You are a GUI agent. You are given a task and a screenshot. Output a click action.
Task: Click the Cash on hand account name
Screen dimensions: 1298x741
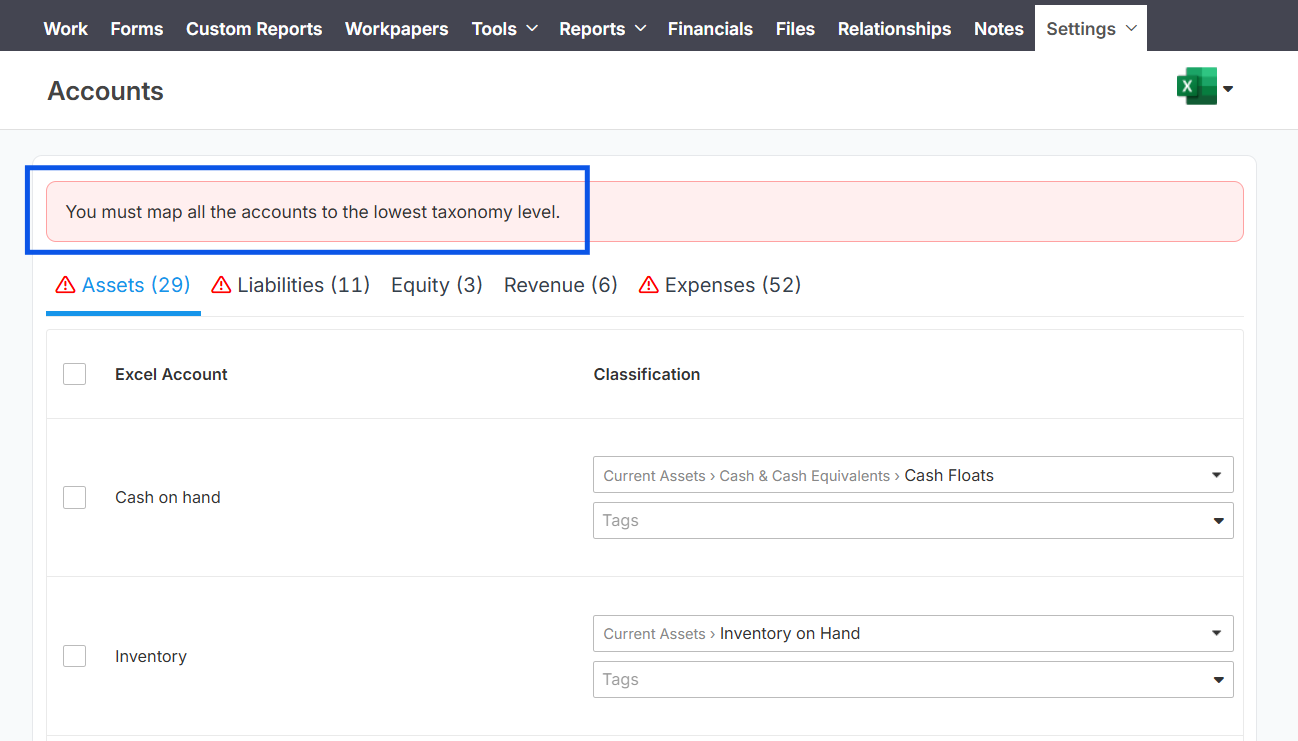click(x=168, y=497)
